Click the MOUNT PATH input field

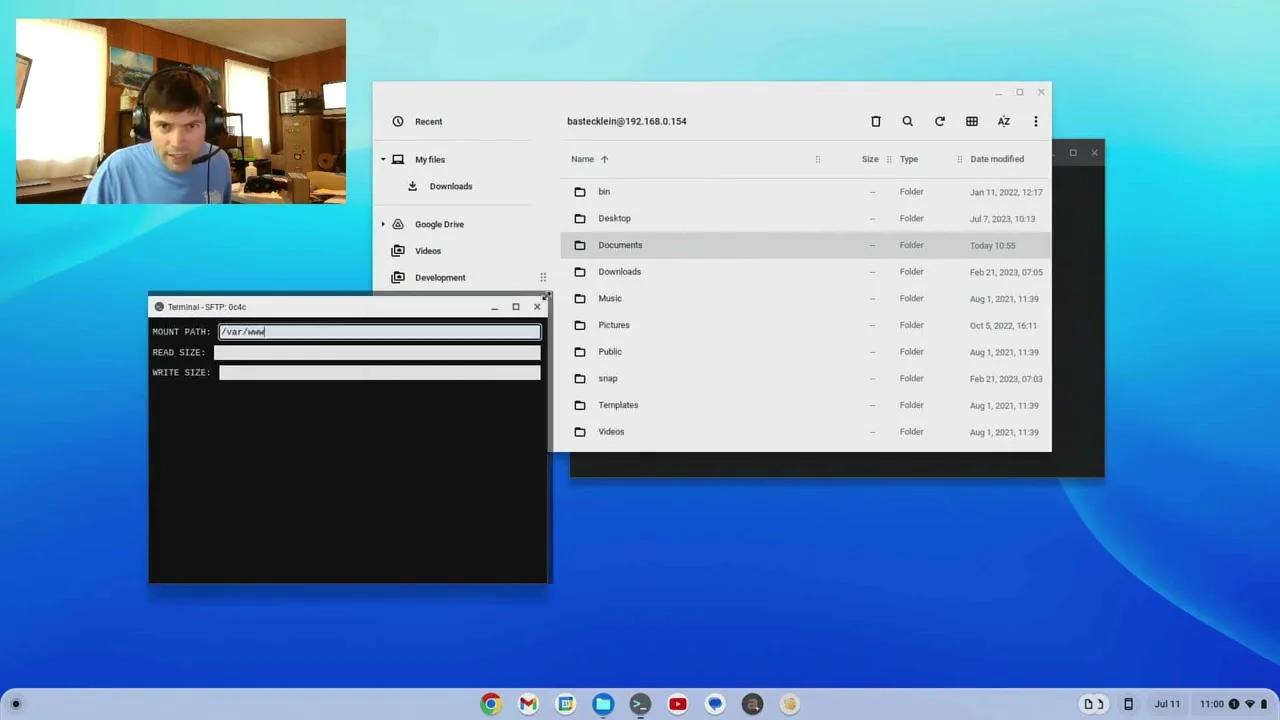379,331
